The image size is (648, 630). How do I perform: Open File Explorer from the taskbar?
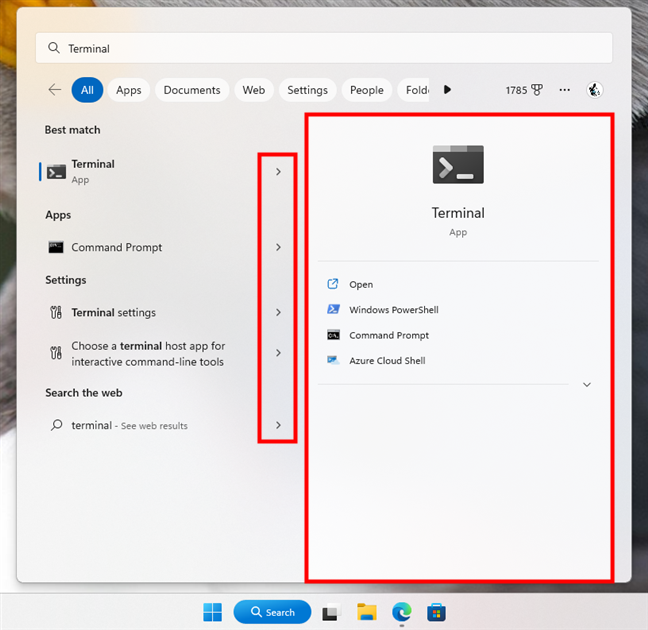point(367,612)
